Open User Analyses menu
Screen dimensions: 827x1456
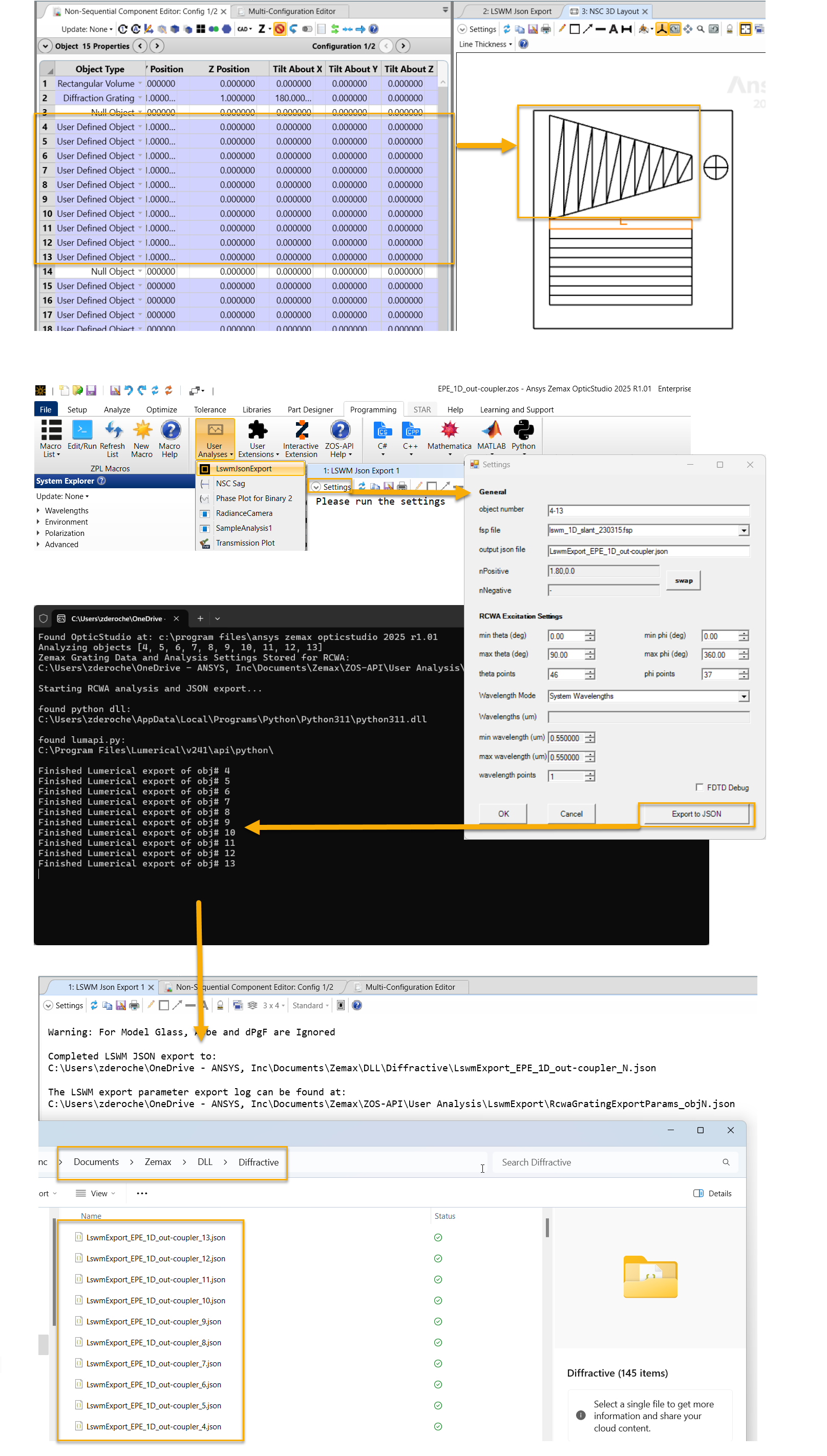[215, 439]
